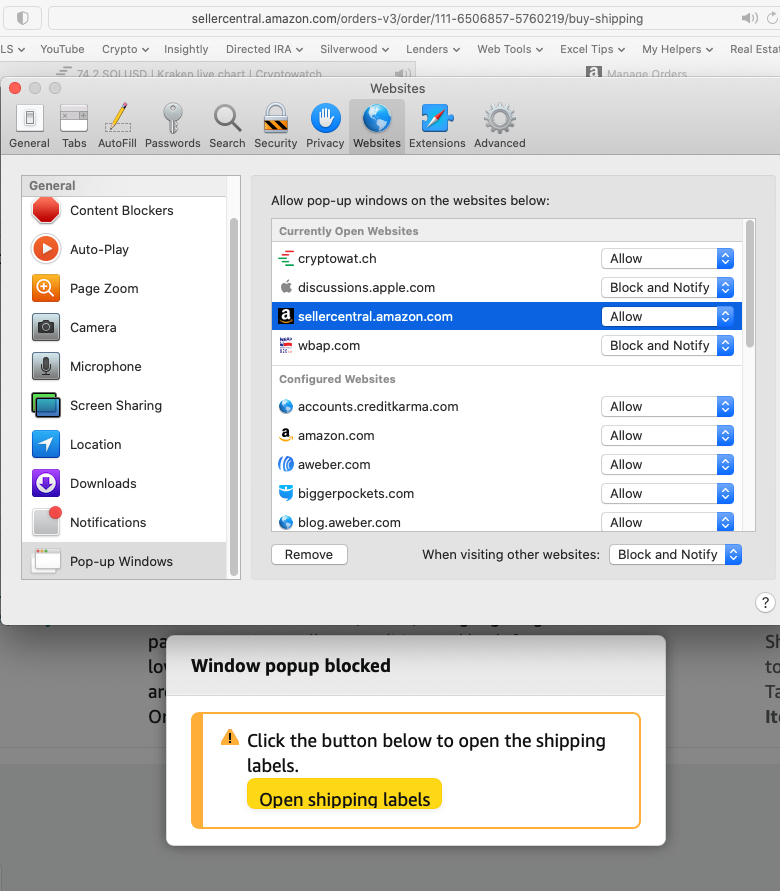Select Auto-Play in the sidebar
Image resolution: width=780 pixels, height=891 pixels.
pyautogui.click(x=124, y=249)
